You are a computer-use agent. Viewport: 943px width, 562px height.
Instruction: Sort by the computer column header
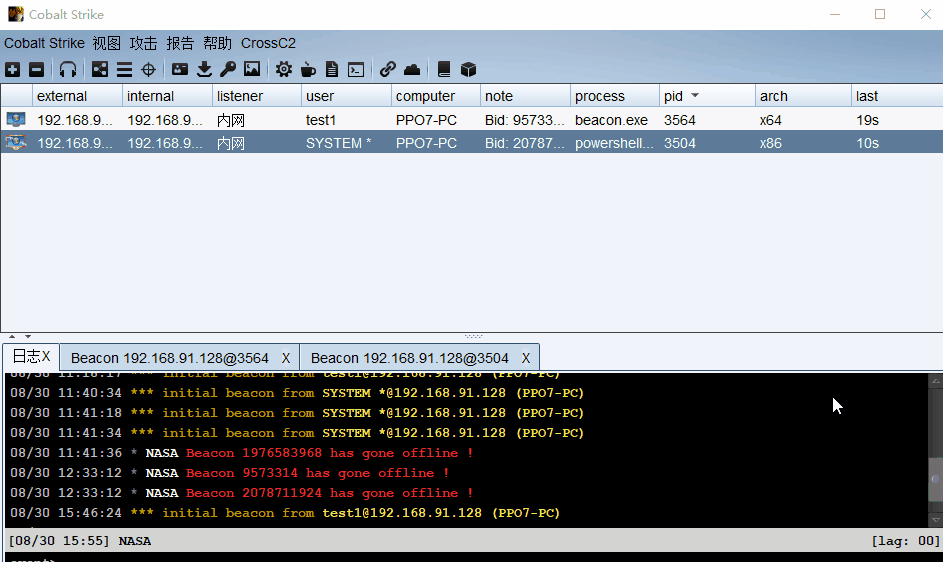tap(436, 96)
